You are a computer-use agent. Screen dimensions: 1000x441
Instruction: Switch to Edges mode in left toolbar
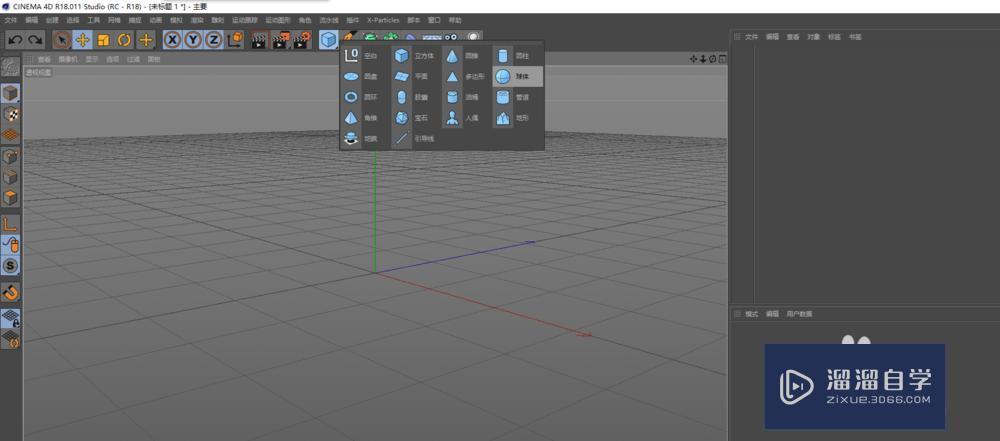click(x=10, y=177)
